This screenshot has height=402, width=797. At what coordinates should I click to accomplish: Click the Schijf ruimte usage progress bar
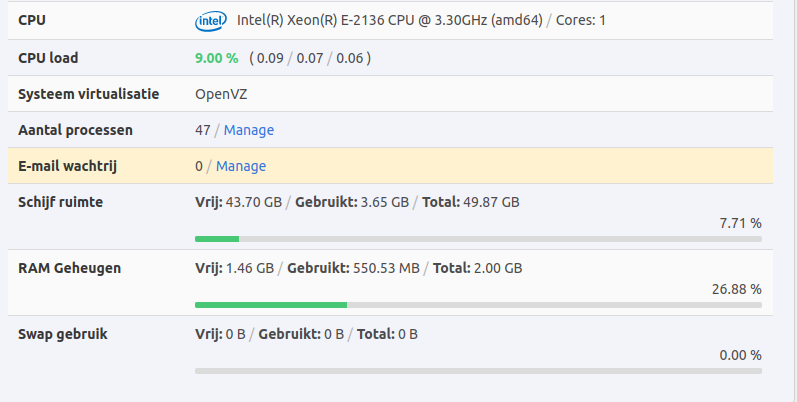[x=478, y=238]
